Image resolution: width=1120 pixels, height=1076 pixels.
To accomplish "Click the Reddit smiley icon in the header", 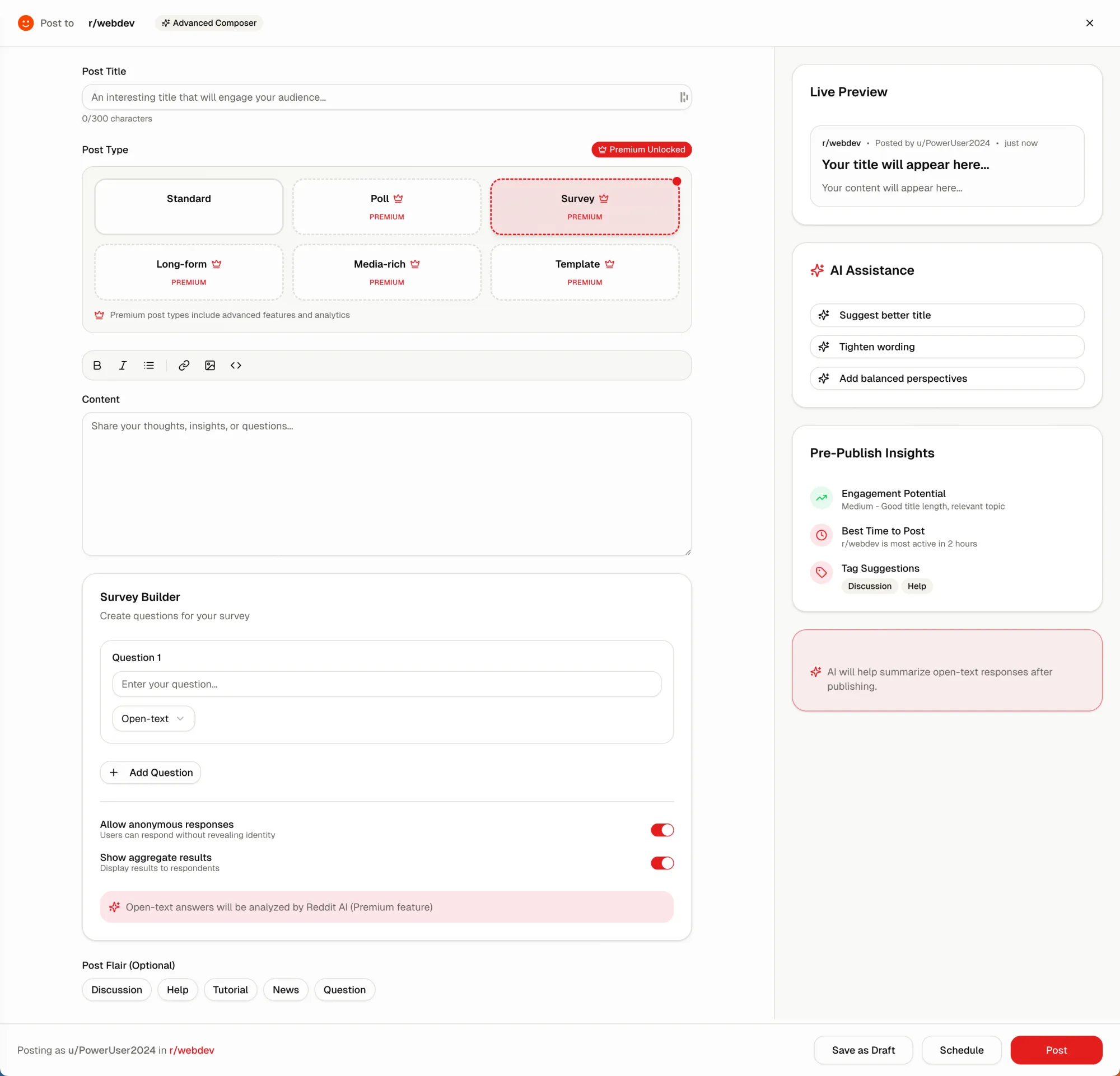I will pos(26,23).
